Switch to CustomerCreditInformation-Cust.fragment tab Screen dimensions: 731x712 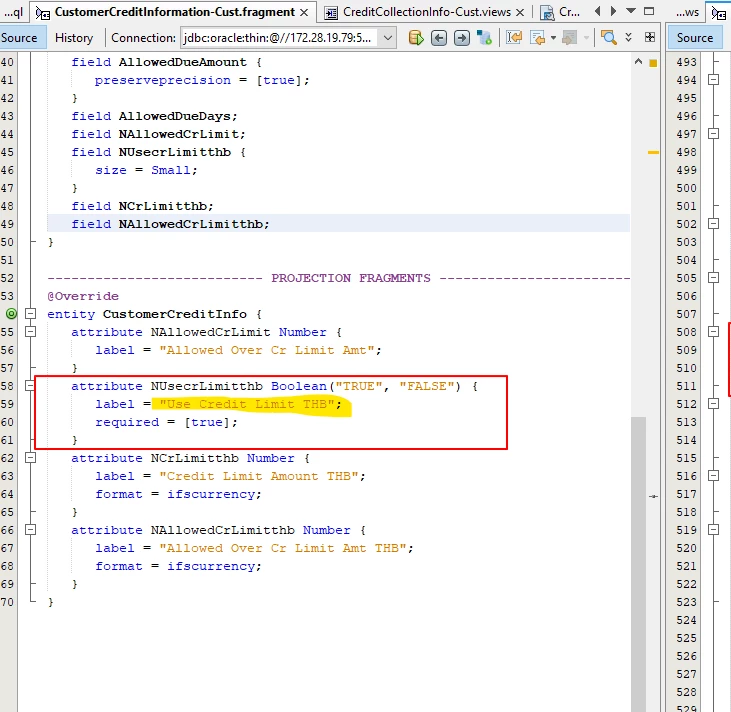(x=174, y=12)
